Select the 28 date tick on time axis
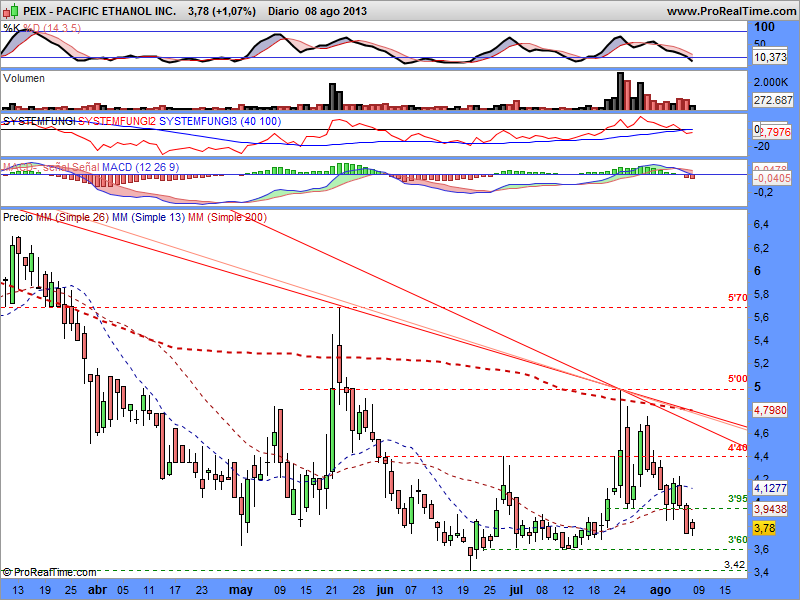This screenshot has height=600, width=800. (359, 590)
